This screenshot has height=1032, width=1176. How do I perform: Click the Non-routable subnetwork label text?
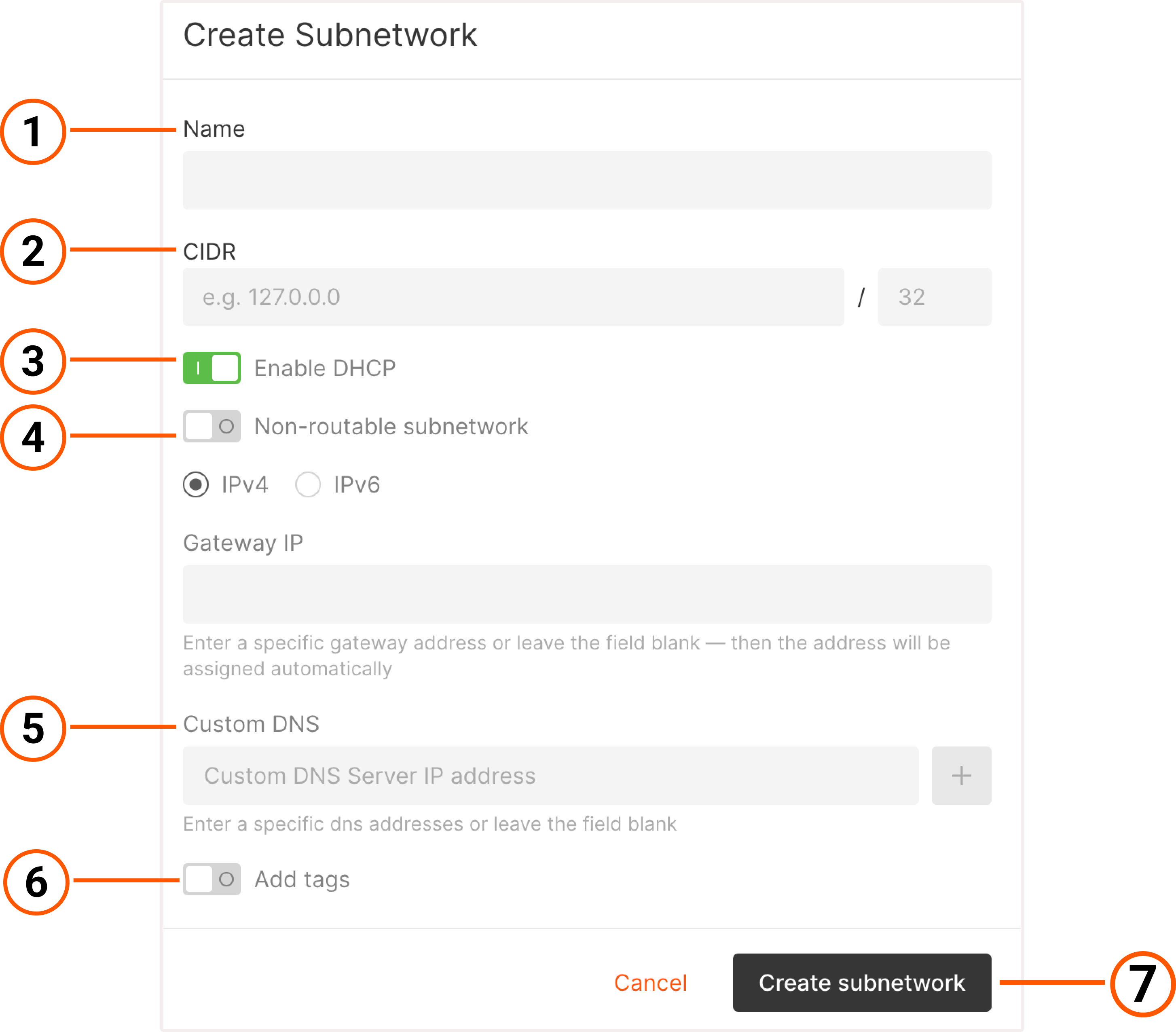click(x=391, y=426)
